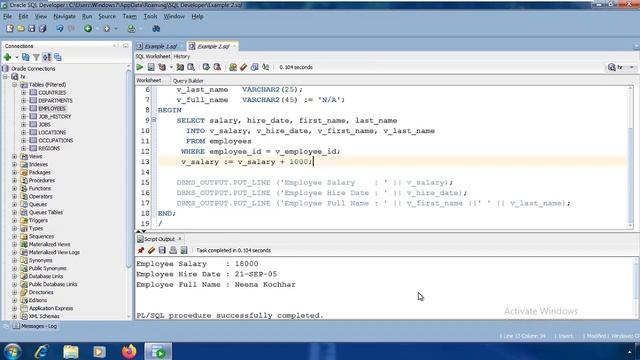640x360 pixels.
Task: Select the Worksheet tab
Action: point(149,80)
